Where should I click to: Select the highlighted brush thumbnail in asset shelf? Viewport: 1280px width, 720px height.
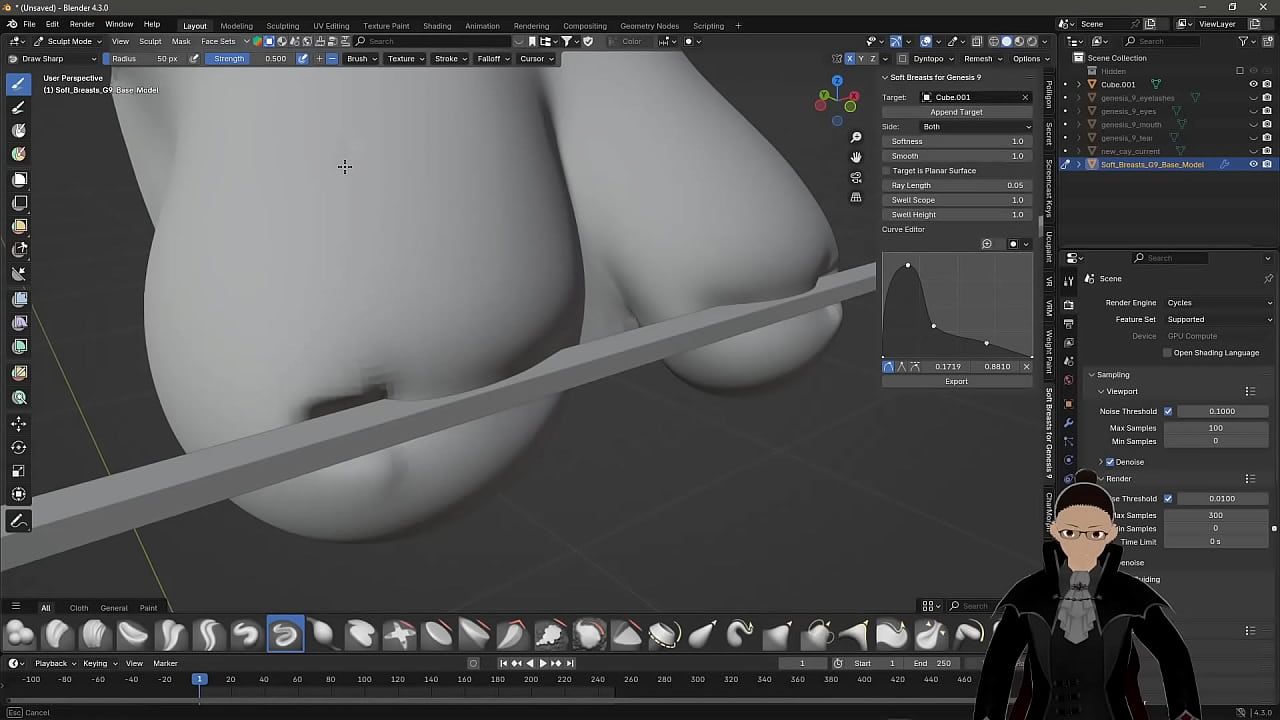coord(285,634)
